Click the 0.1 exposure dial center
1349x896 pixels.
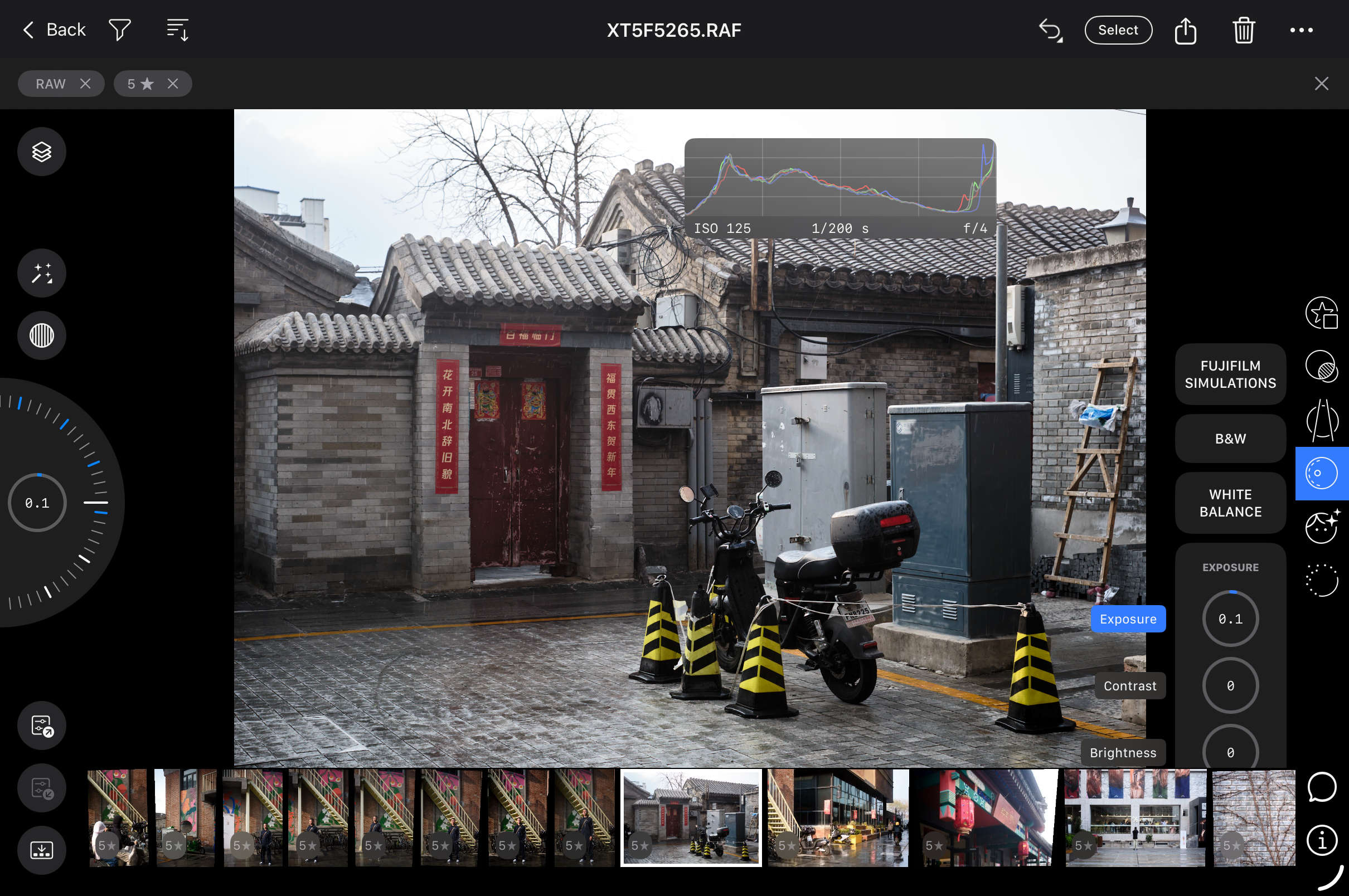point(37,502)
